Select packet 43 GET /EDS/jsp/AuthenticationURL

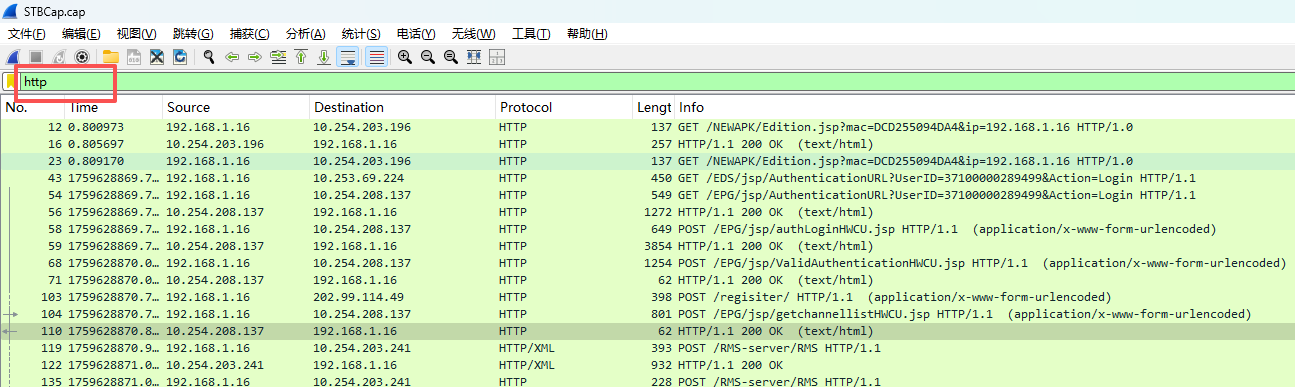coord(647,178)
